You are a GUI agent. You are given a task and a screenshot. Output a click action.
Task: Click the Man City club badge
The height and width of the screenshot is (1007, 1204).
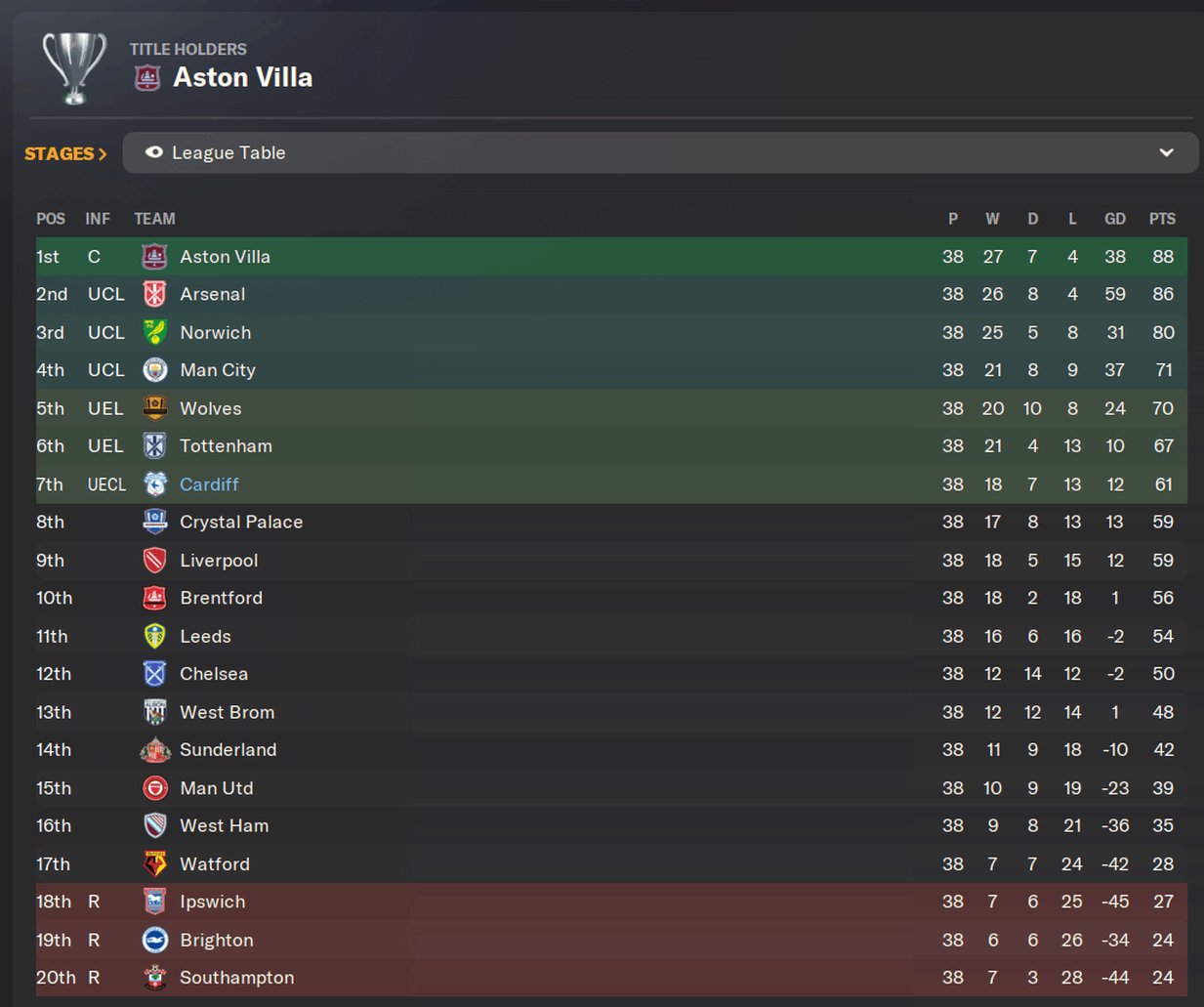coord(154,370)
